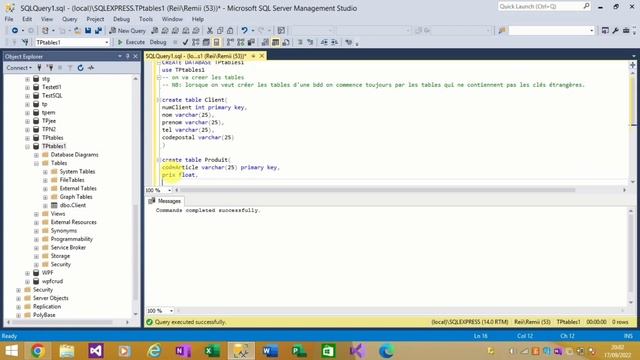Collapse the TPtables1 database node

[x=27, y=147]
